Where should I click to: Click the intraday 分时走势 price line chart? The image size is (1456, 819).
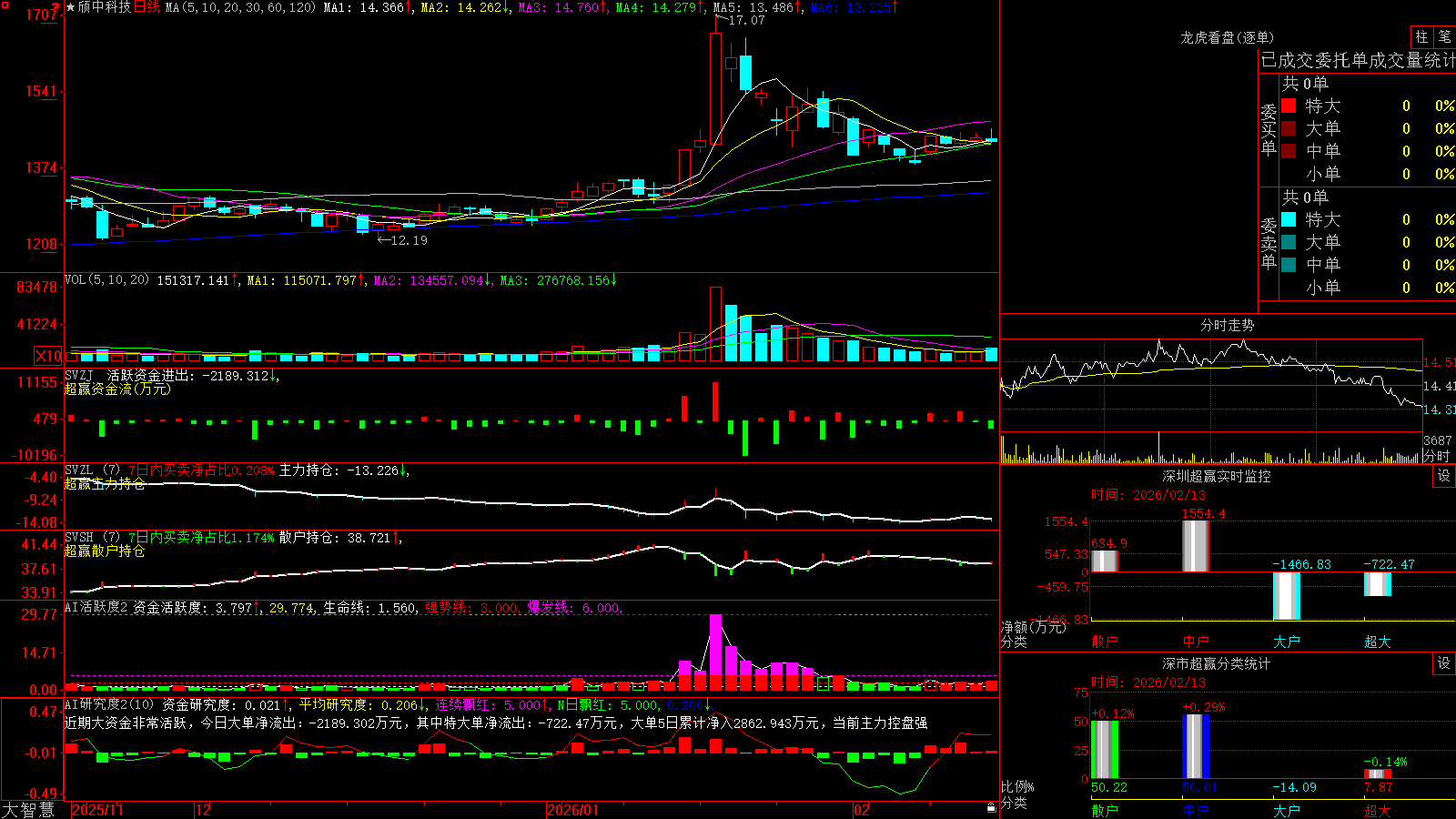tap(1211, 384)
